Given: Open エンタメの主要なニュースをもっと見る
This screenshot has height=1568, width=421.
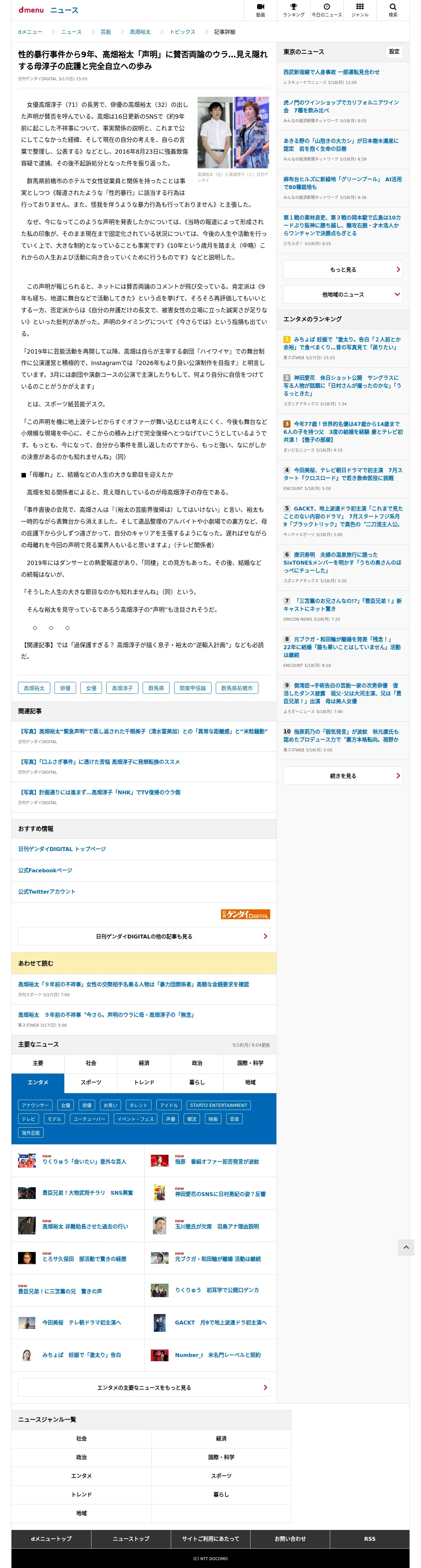Looking at the screenshot, I should click(144, 1388).
